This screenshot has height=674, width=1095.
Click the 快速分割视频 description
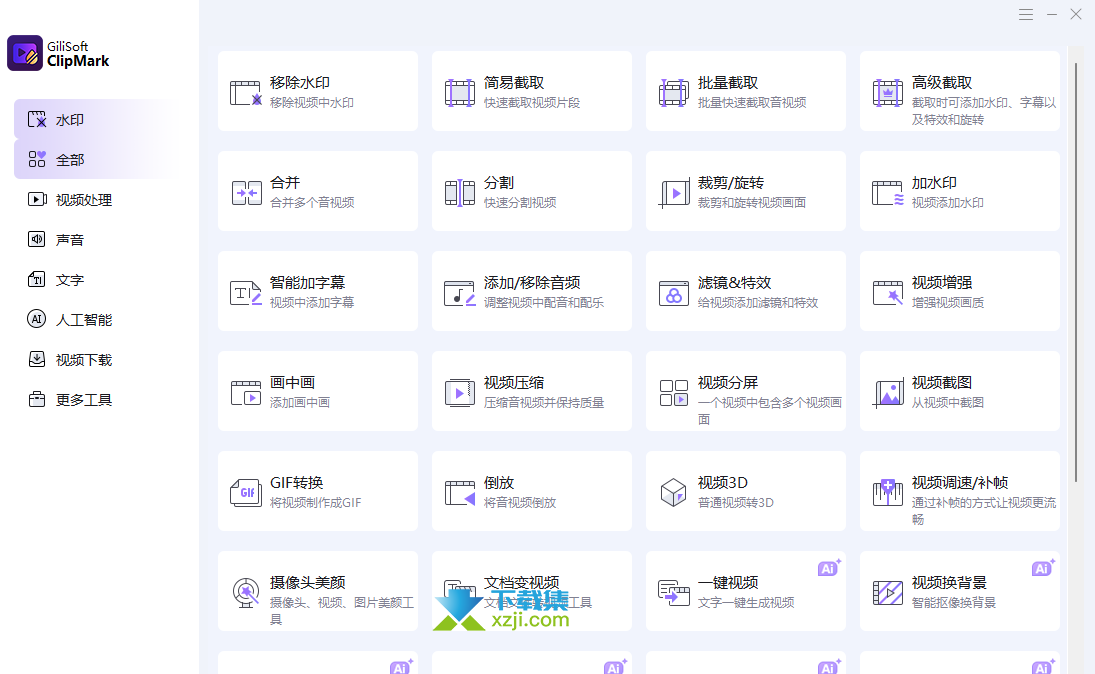point(520,203)
